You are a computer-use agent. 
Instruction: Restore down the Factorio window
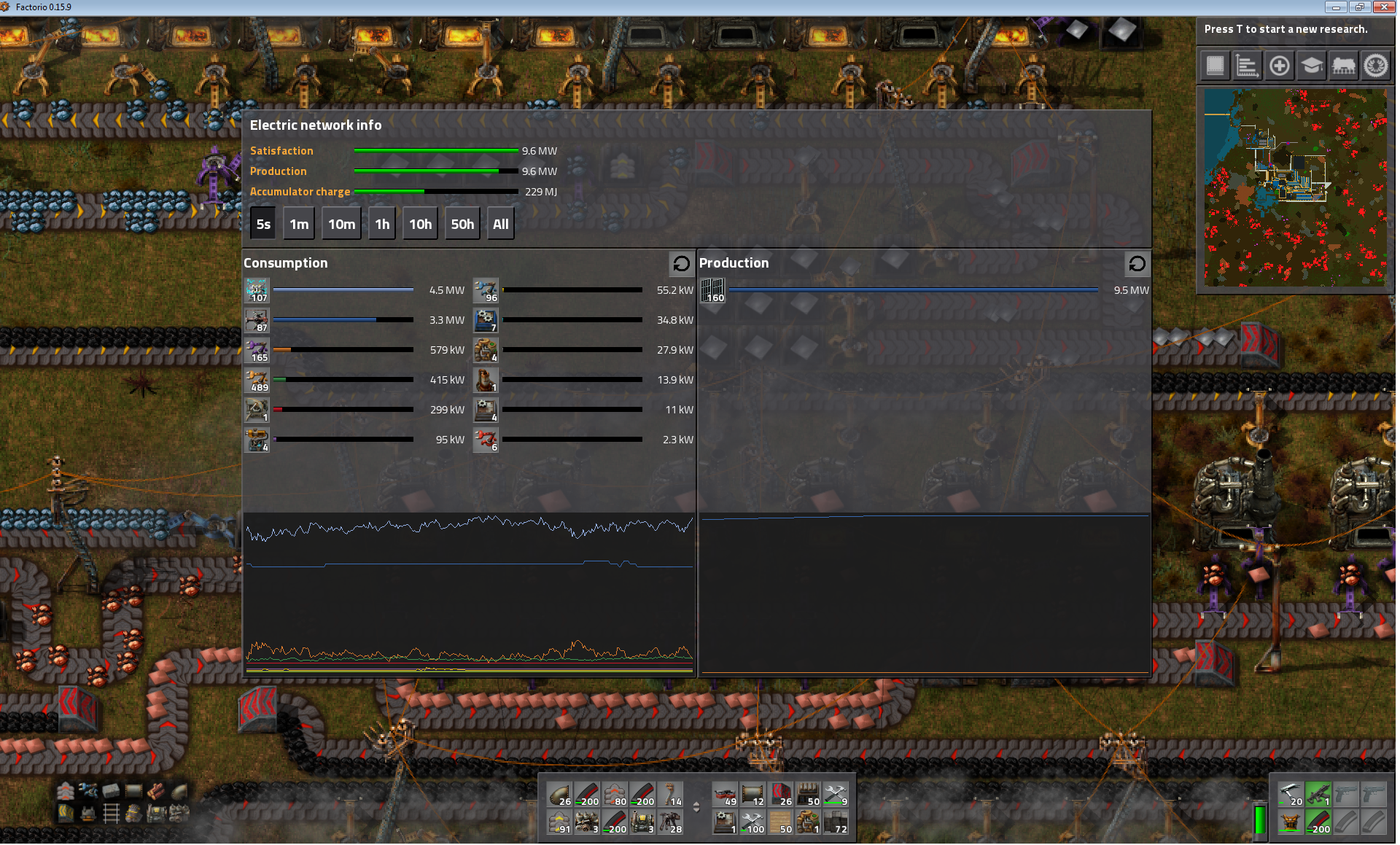tap(1359, 7)
